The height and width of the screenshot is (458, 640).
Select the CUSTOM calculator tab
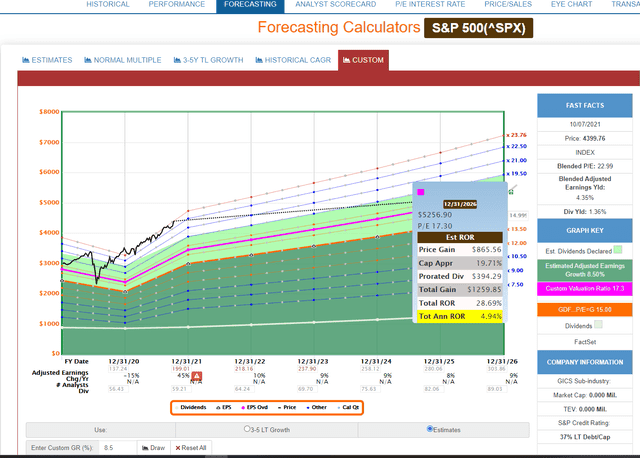[363, 60]
